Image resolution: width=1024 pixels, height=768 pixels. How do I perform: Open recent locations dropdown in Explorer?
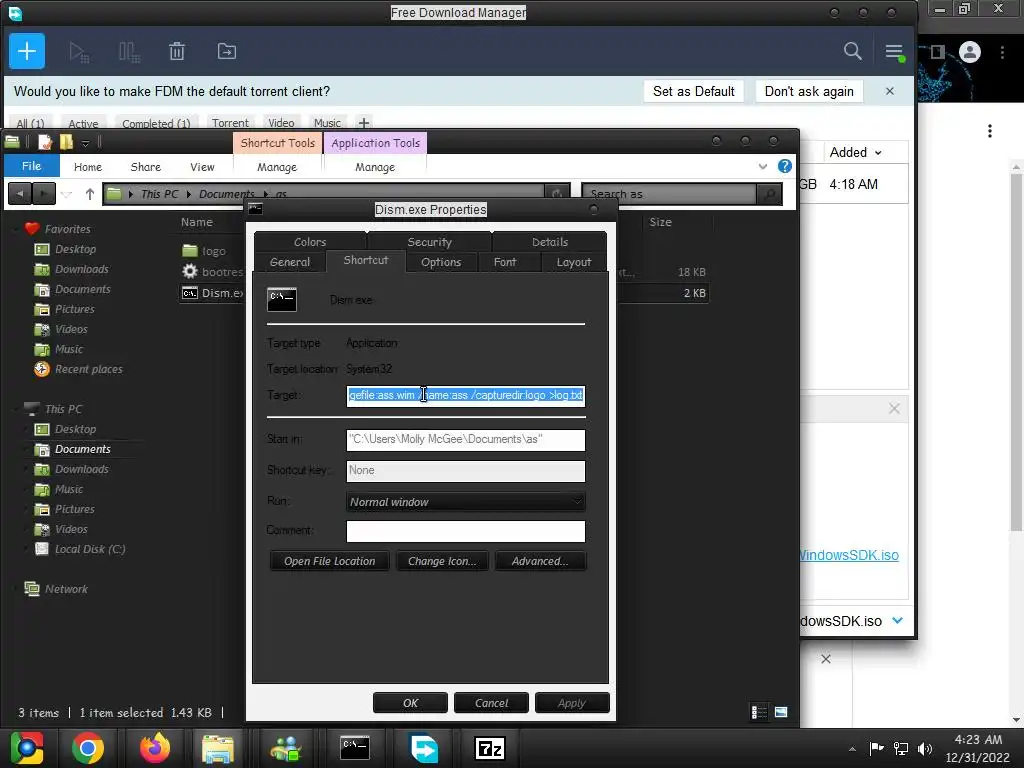click(66, 194)
